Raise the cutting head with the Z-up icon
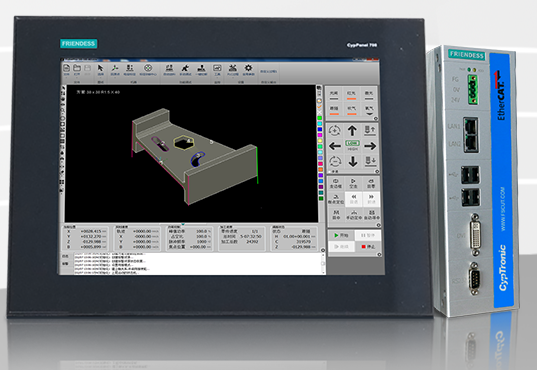Image resolution: width=537 pixels, height=370 pixels. 370,131
